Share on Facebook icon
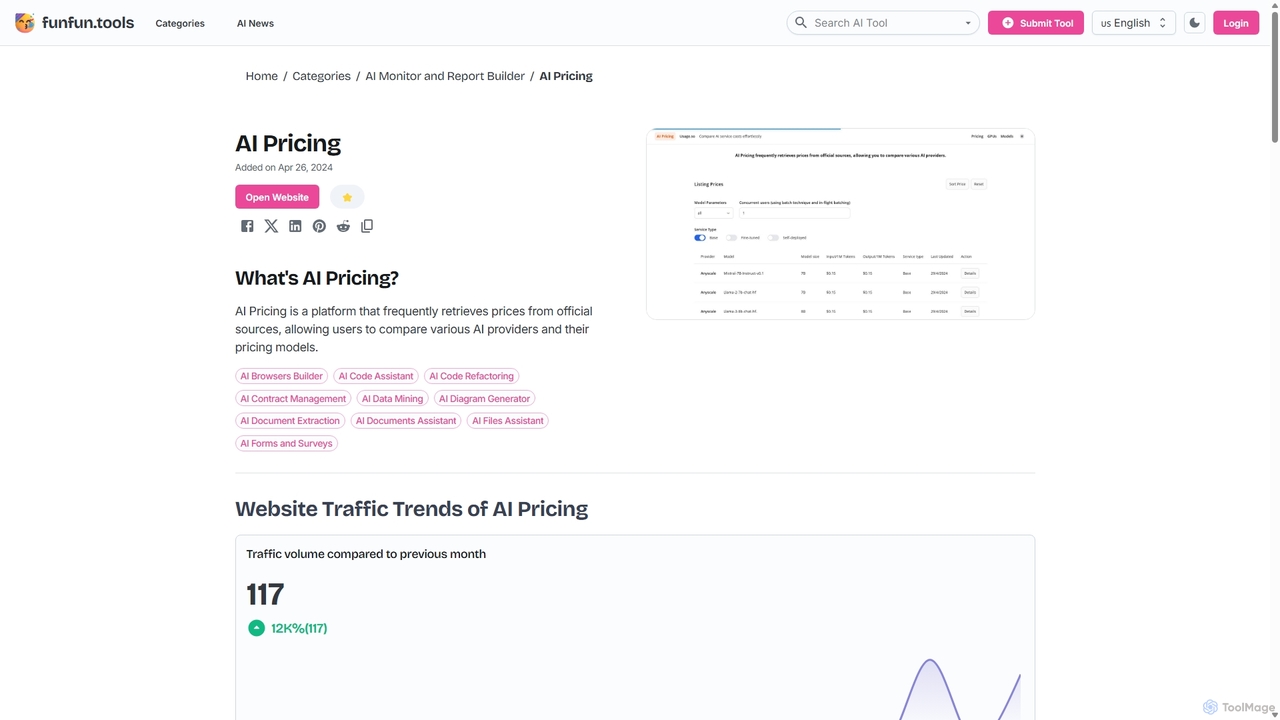This screenshot has width=1280, height=720. click(x=247, y=226)
